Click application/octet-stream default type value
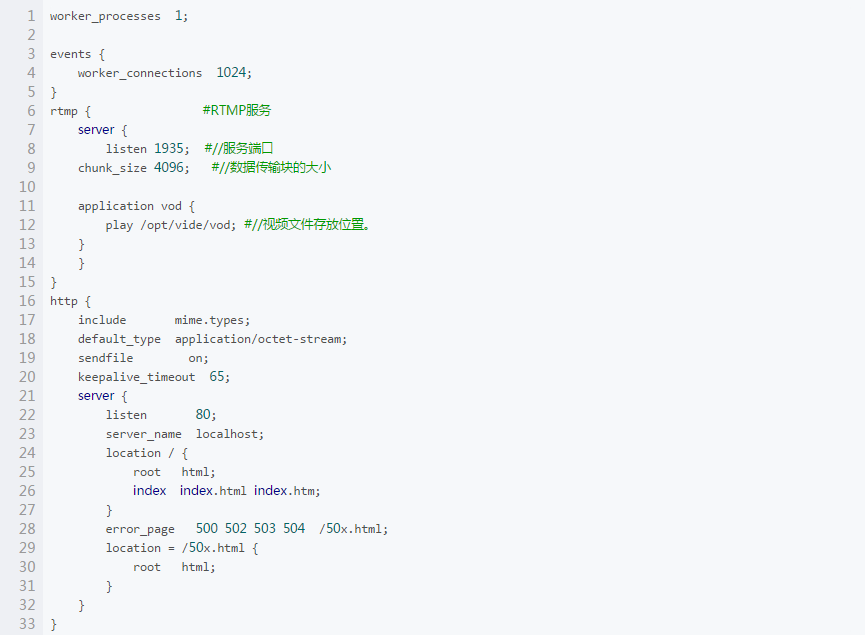Screen dimensions: 867x635 (259, 339)
